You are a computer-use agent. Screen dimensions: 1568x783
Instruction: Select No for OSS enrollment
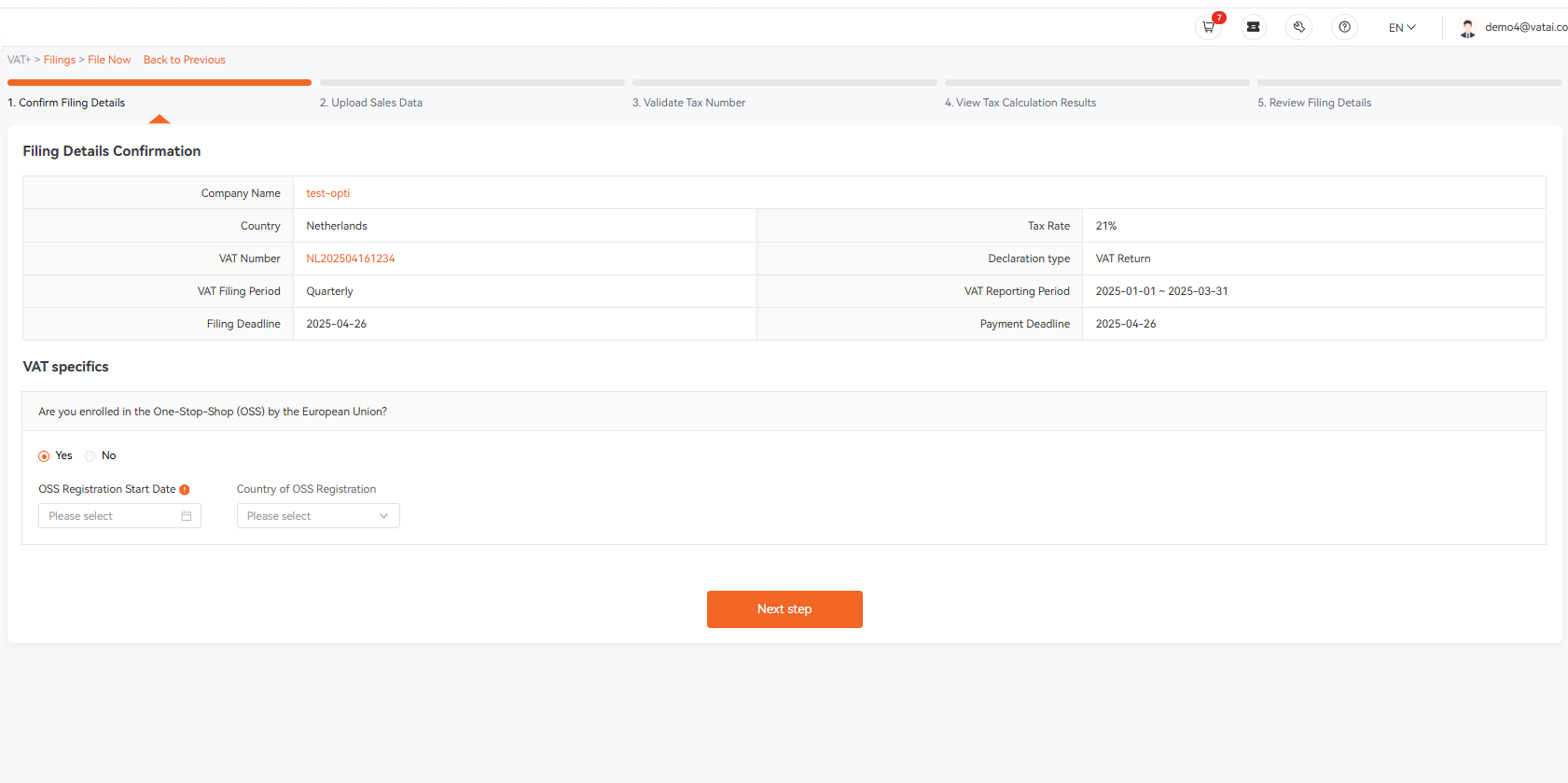pos(90,456)
